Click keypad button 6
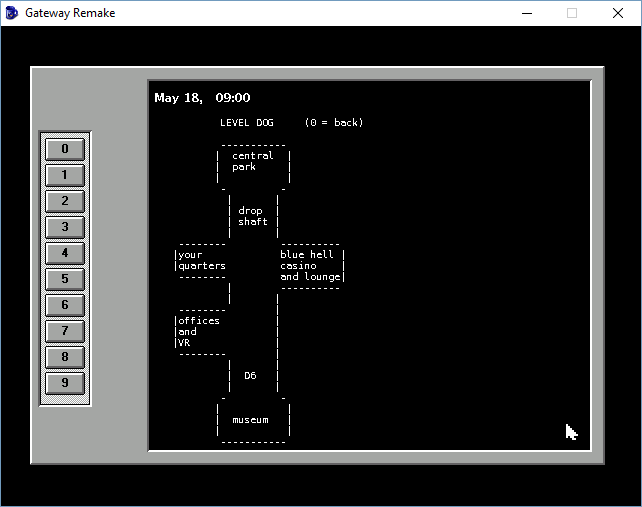 [65, 305]
